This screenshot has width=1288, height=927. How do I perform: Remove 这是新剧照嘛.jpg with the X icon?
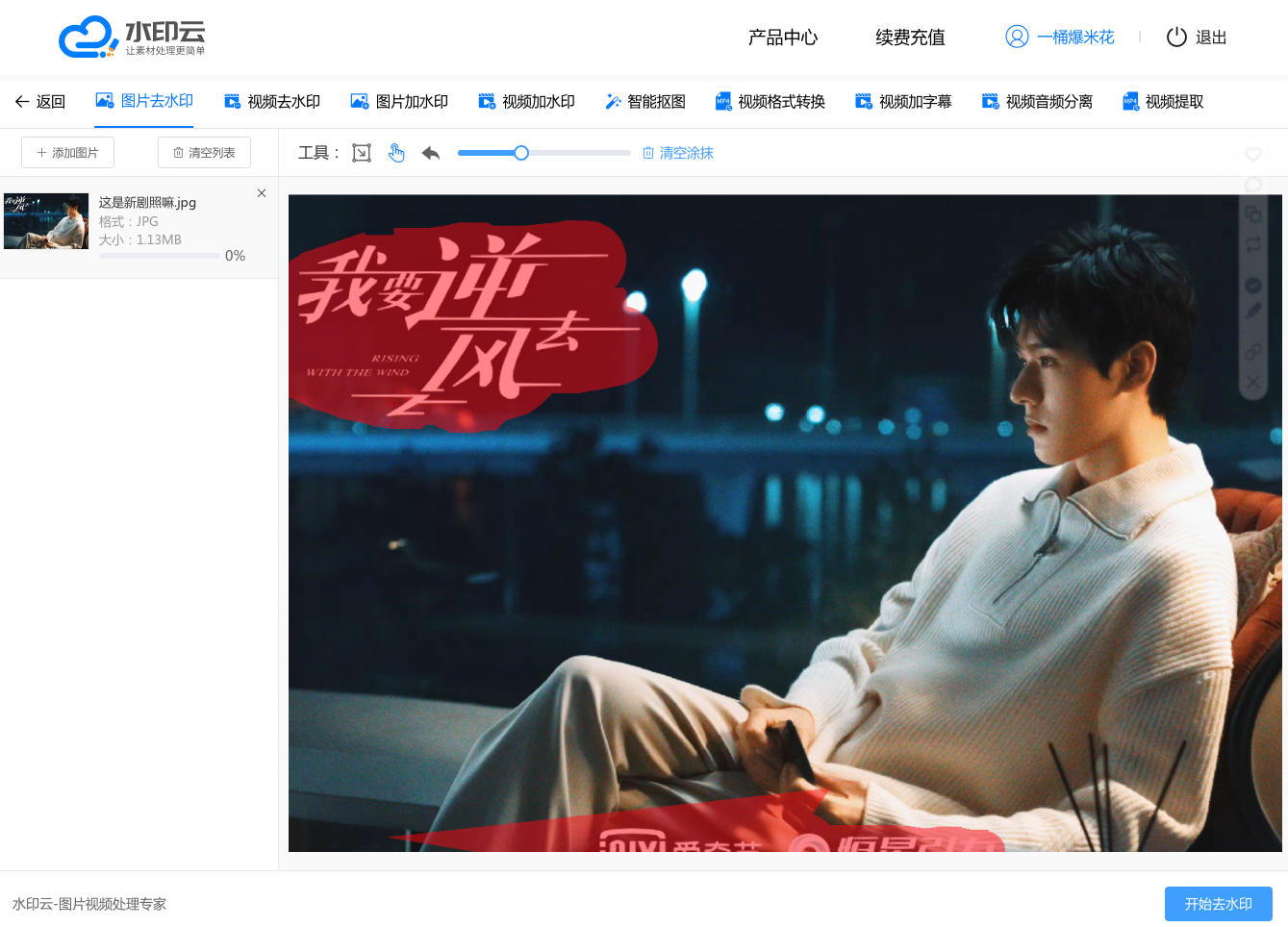click(262, 193)
